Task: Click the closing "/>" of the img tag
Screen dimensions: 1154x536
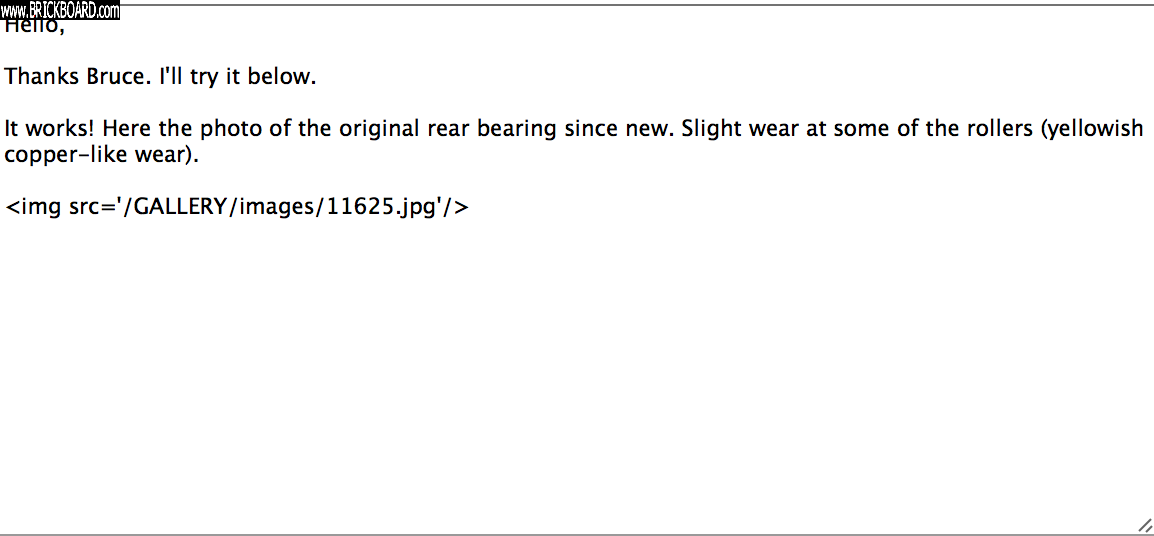Action: coord(456,207)
